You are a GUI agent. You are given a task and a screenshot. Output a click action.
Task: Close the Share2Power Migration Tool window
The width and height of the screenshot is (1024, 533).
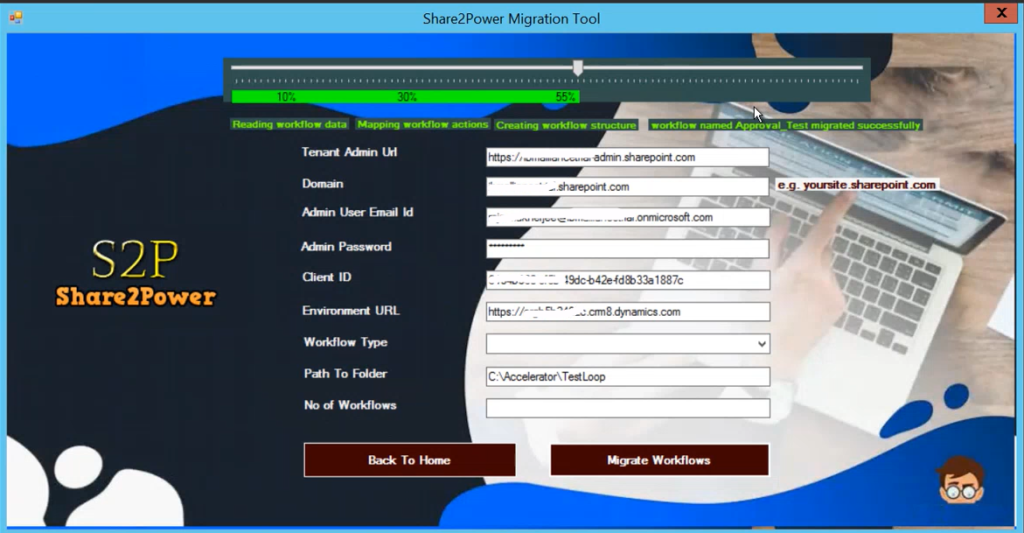point(1000,13)
